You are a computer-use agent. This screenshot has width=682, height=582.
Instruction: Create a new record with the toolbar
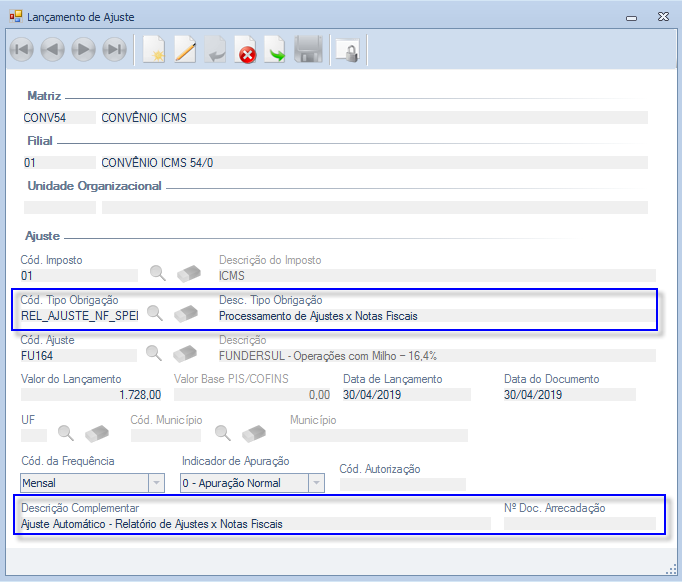(x=154, y=50)
